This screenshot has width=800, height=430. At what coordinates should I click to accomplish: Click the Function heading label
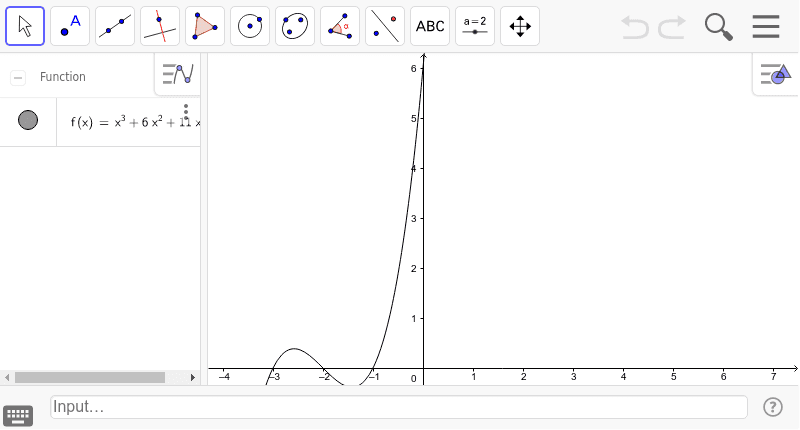pyautogui.click(x=63, y=77)
